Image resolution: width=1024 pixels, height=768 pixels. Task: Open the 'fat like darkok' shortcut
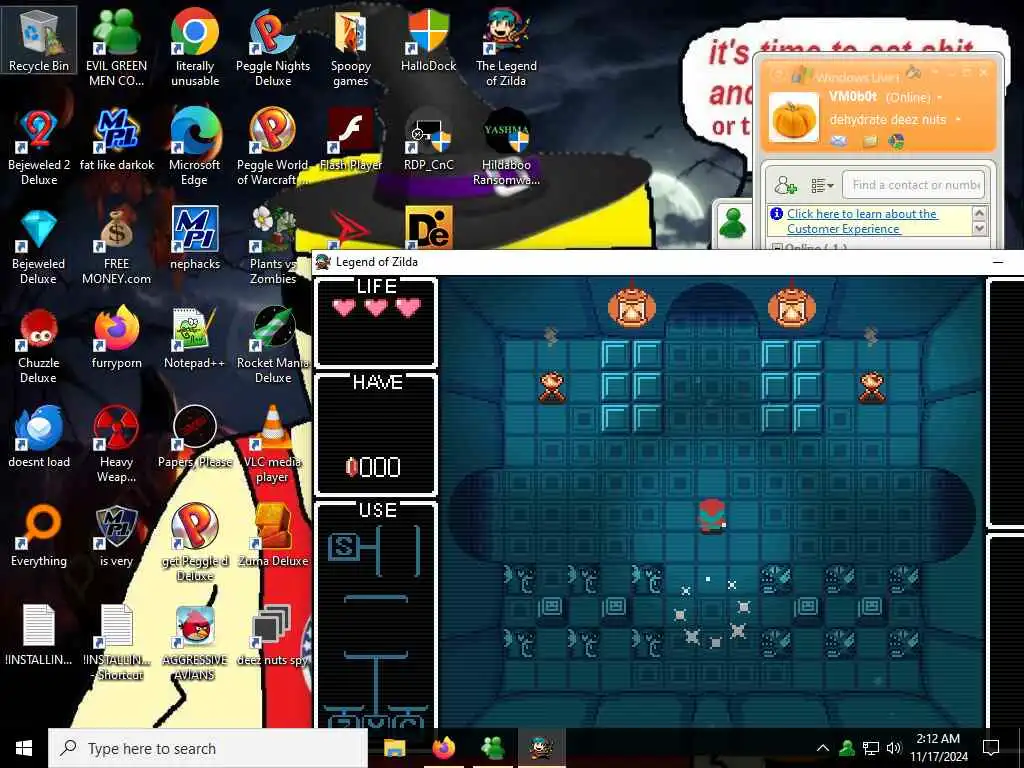[x=117, y=140]
